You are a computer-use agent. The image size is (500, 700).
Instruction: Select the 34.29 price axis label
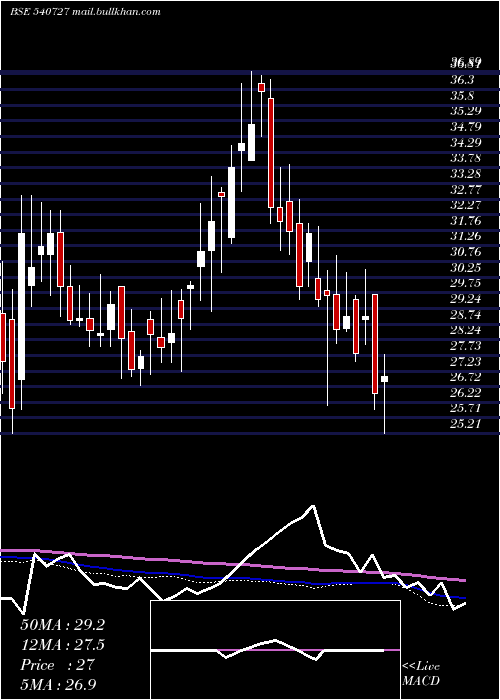(466, 142)
